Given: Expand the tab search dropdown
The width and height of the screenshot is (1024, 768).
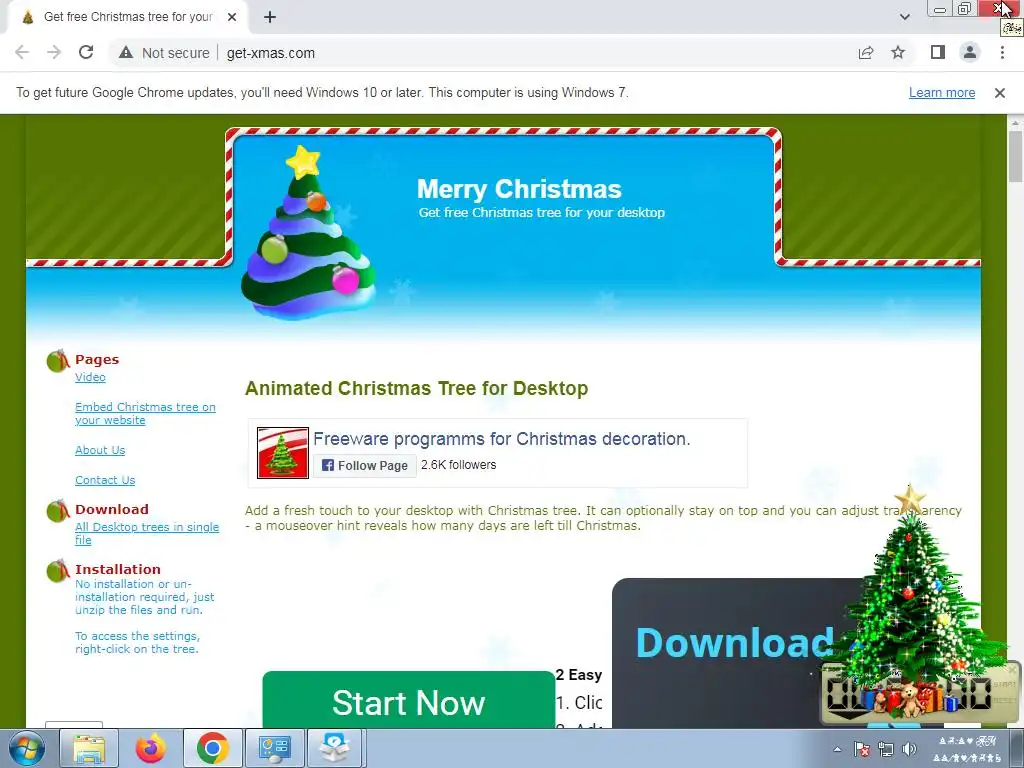Looking at the screenshot, I should 904,17.
